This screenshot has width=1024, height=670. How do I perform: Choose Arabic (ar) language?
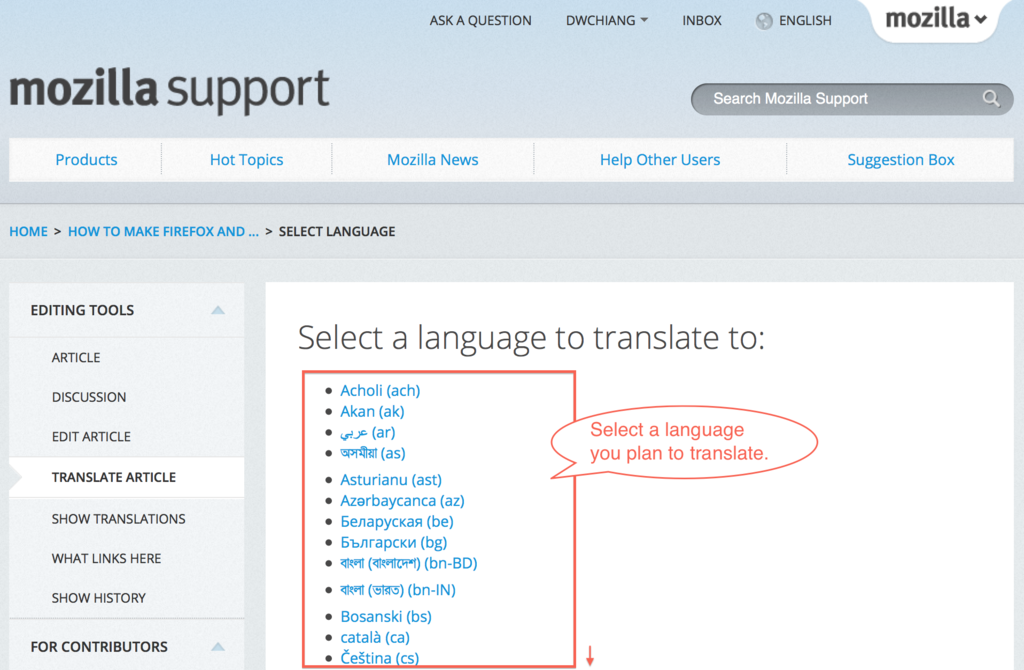(x=368, y=432)
